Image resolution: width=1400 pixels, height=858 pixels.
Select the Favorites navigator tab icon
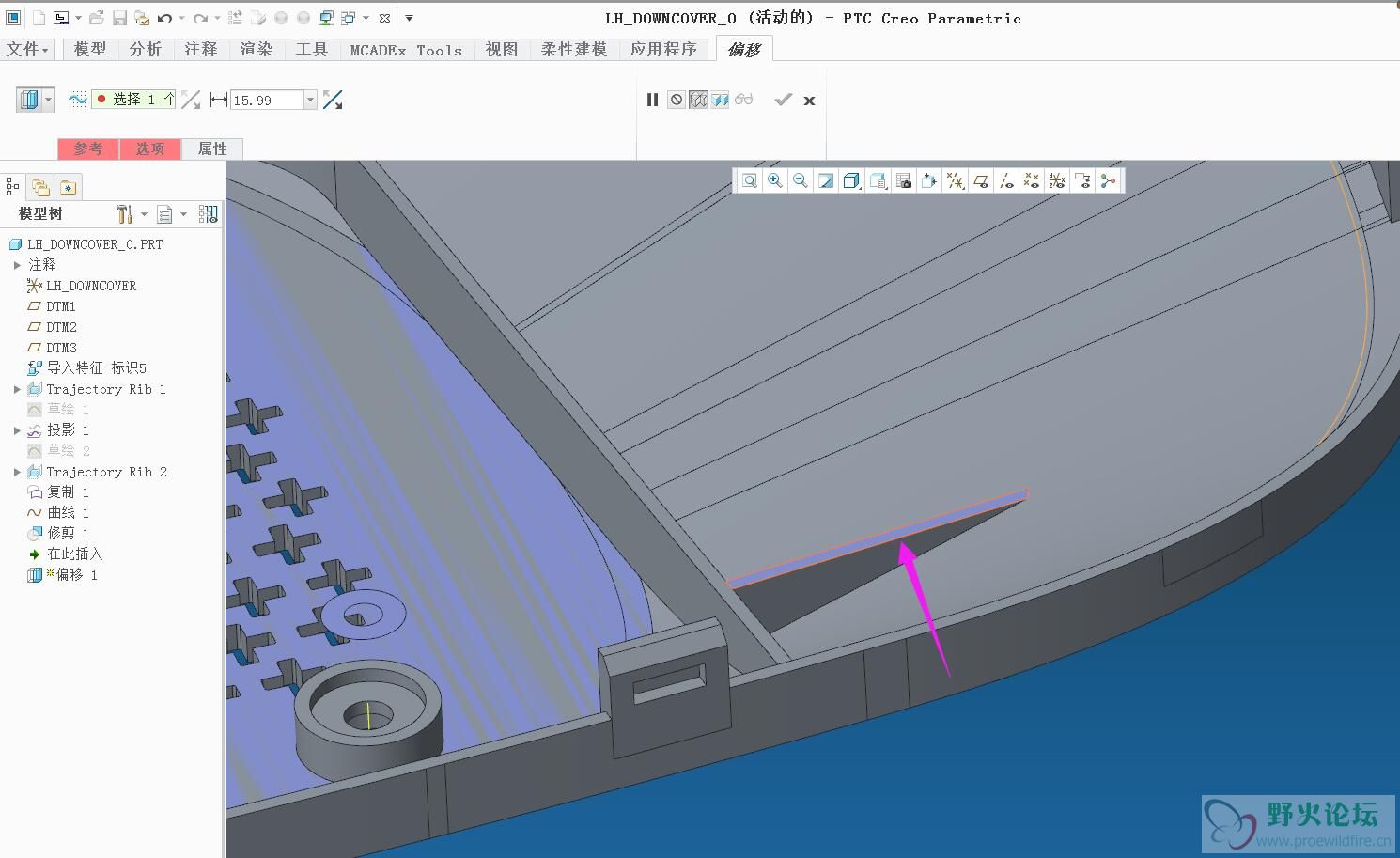pyautogui.click(x=68, y=187)
